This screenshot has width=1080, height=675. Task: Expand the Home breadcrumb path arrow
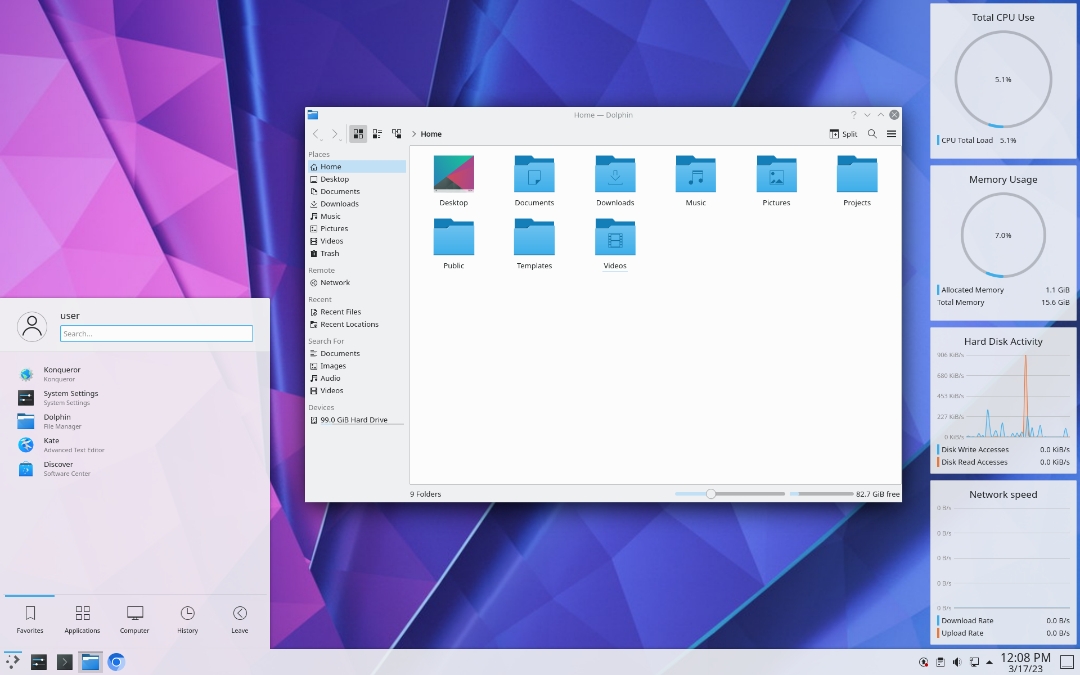point(414,134)
